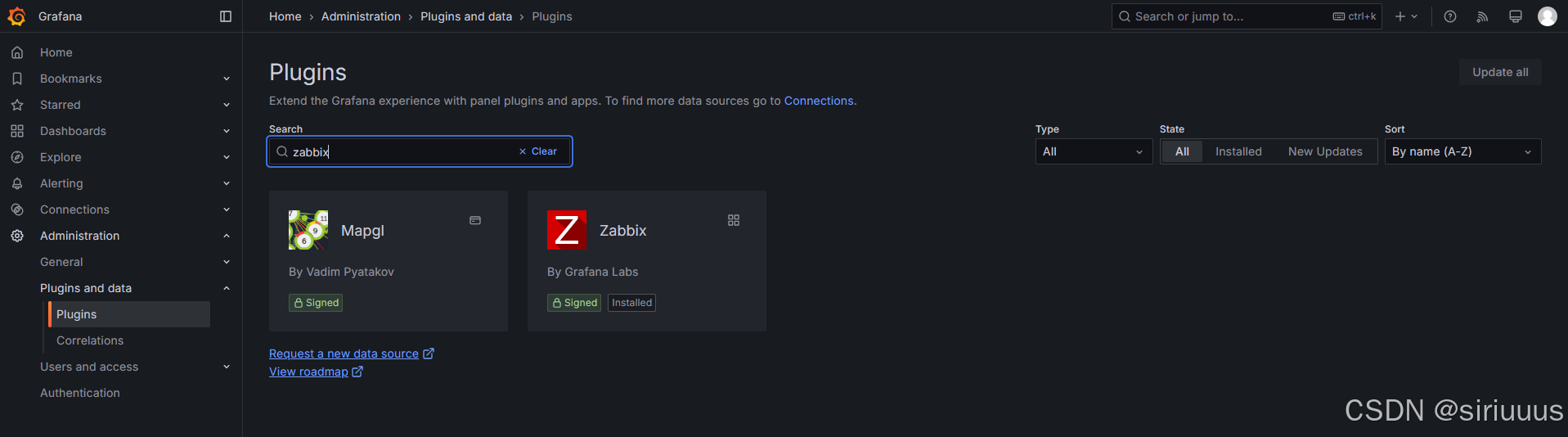Expand the Connections section chevron
This screenshot has height=437, width=1568.
(x=227, y=209)
